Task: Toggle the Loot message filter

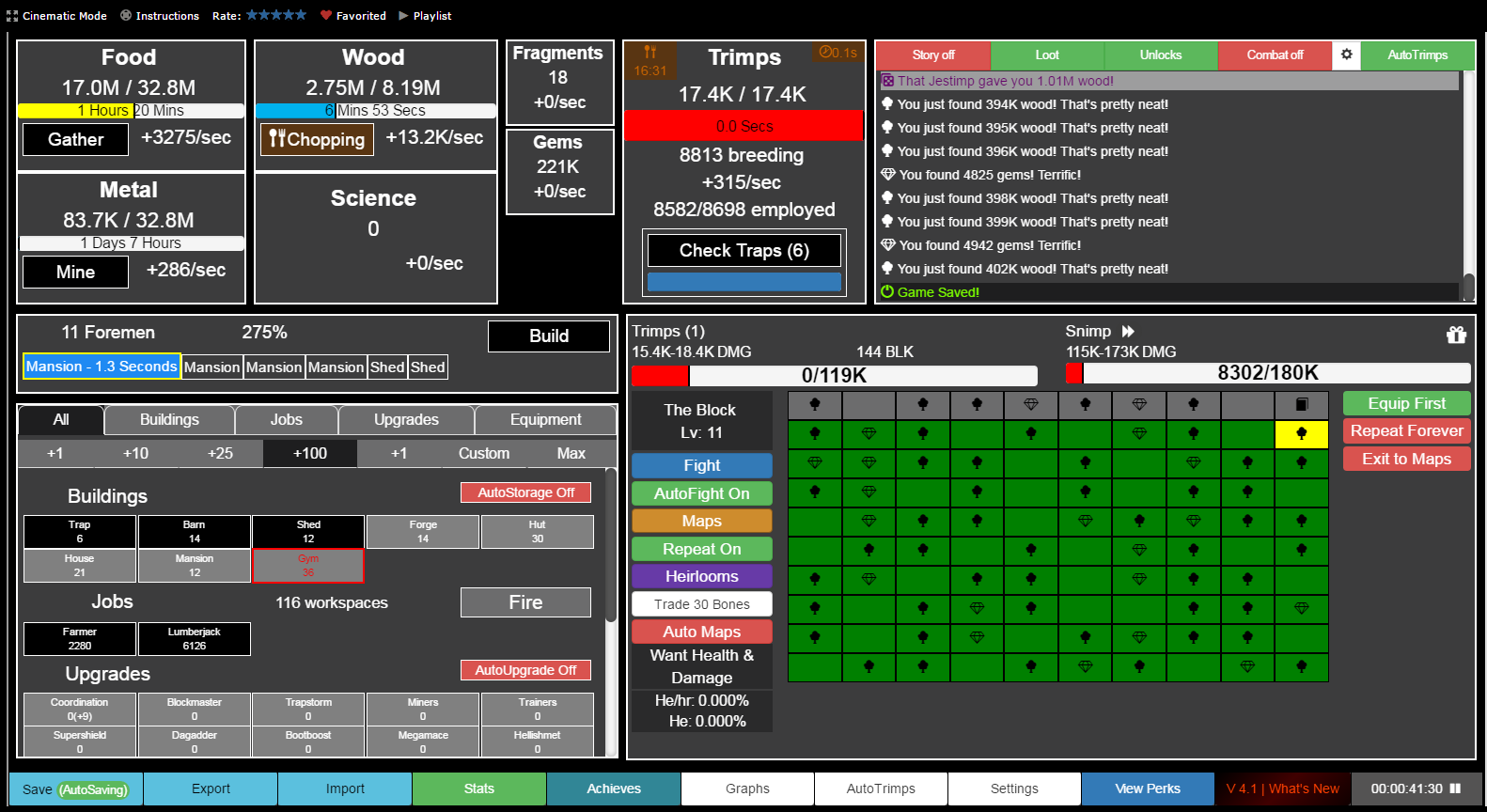Action: [1047, 55]
